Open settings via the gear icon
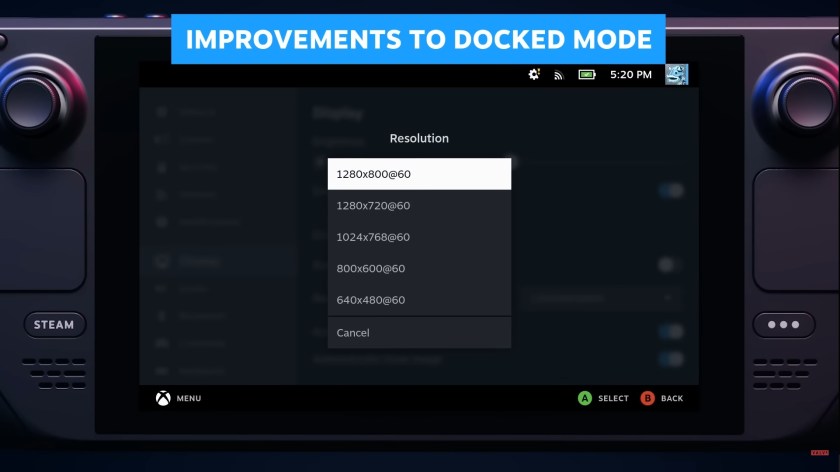Viewport: 840px width, 472px height. [x=534, y=74]
